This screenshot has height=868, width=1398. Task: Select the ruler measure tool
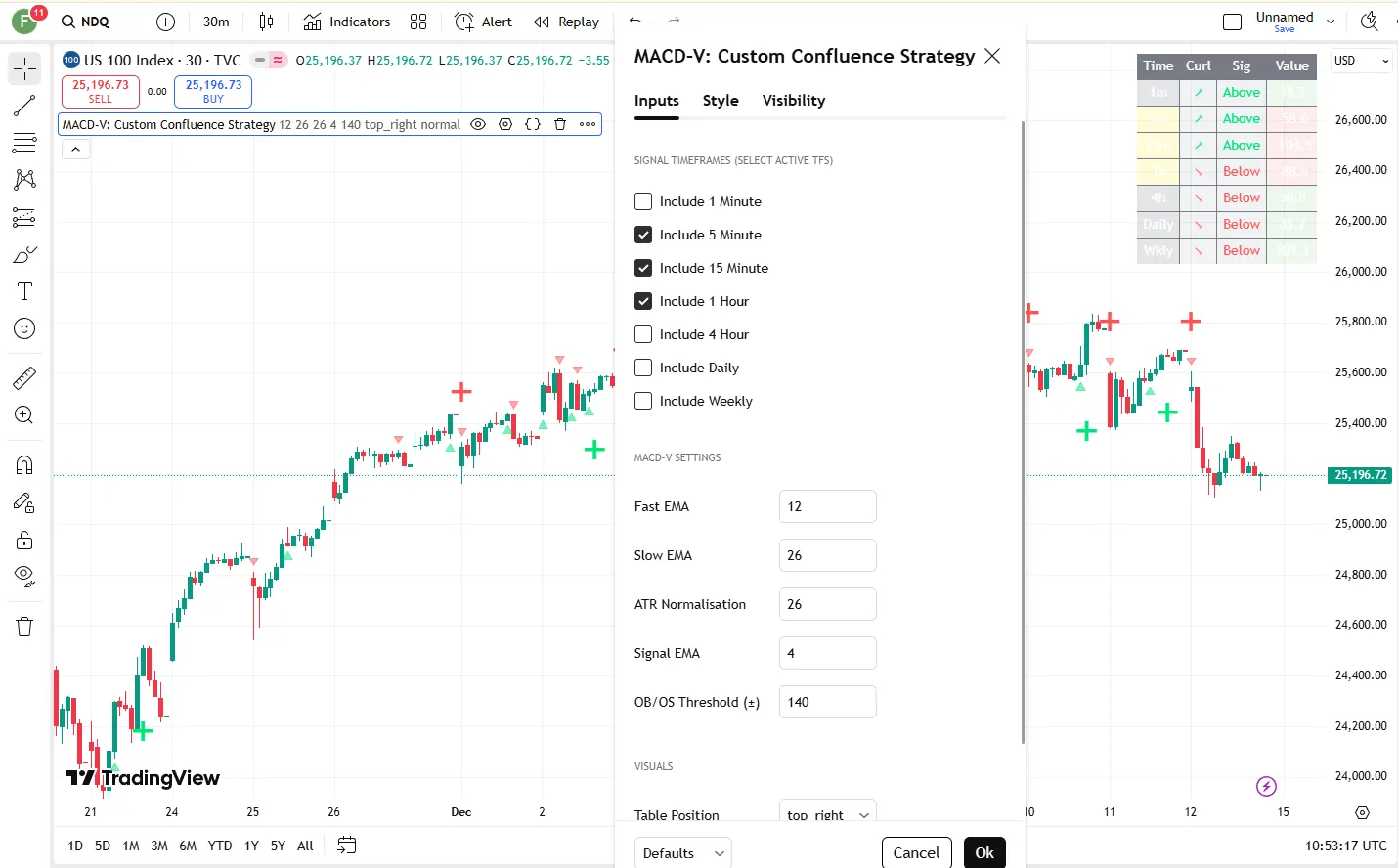tap(24, 377)
